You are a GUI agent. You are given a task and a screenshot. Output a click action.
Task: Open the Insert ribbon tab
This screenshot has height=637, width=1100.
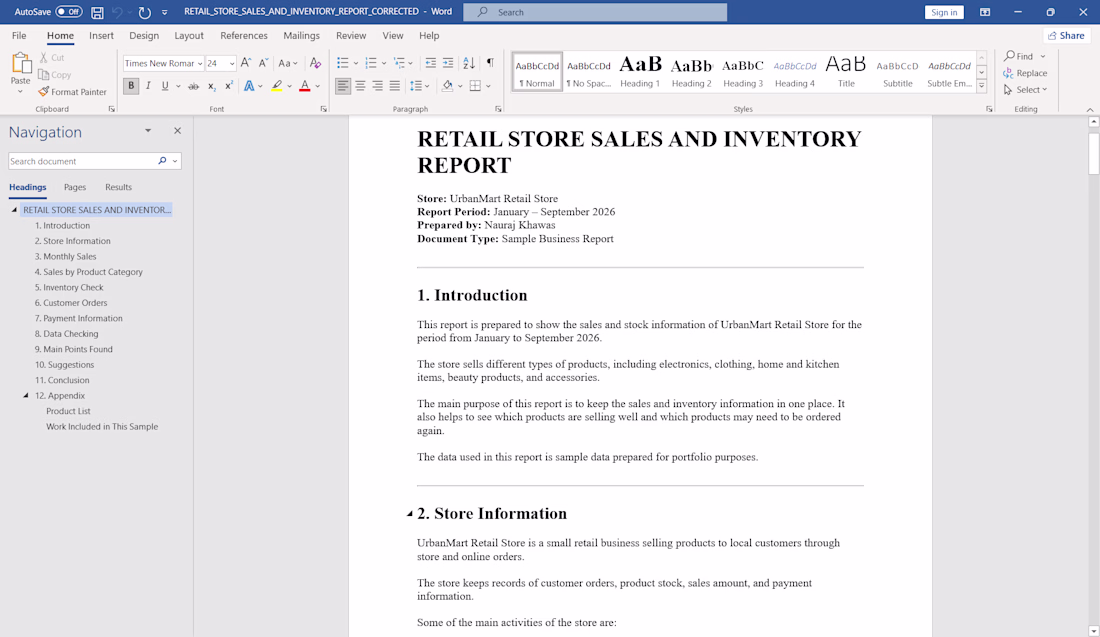(101, 36)
